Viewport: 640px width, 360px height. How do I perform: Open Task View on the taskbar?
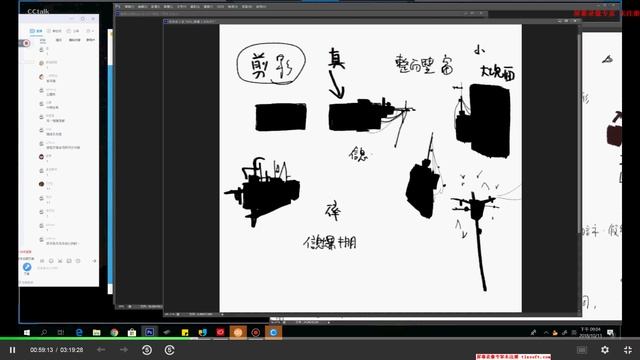point(61,333)
